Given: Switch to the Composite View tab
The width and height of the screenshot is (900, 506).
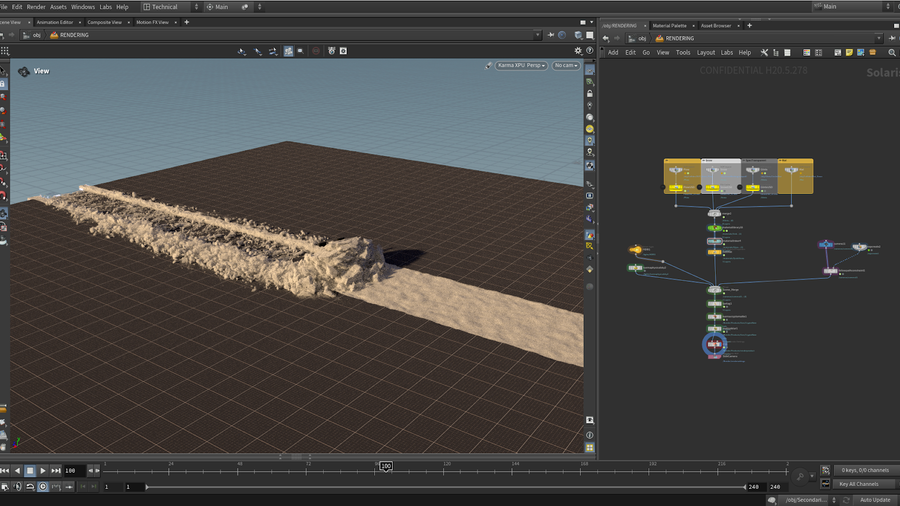Looking at the screenshot, I should (x=104, y=22).
